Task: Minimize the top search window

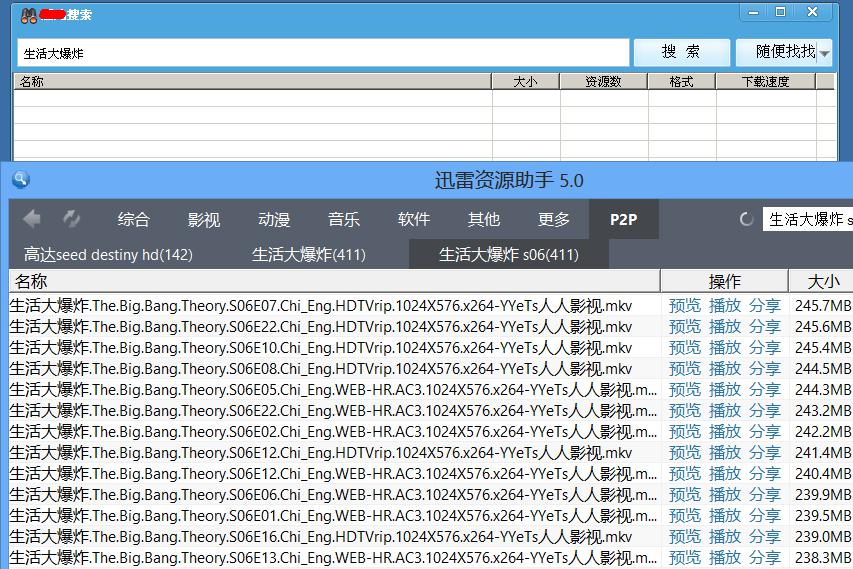Action: point(756,12)
